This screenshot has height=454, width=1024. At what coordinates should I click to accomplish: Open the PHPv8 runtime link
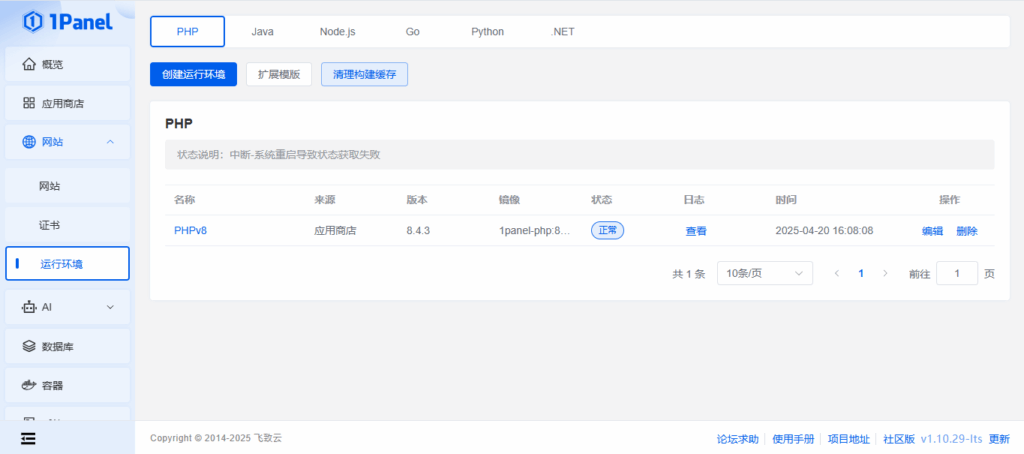coord(190,231)
